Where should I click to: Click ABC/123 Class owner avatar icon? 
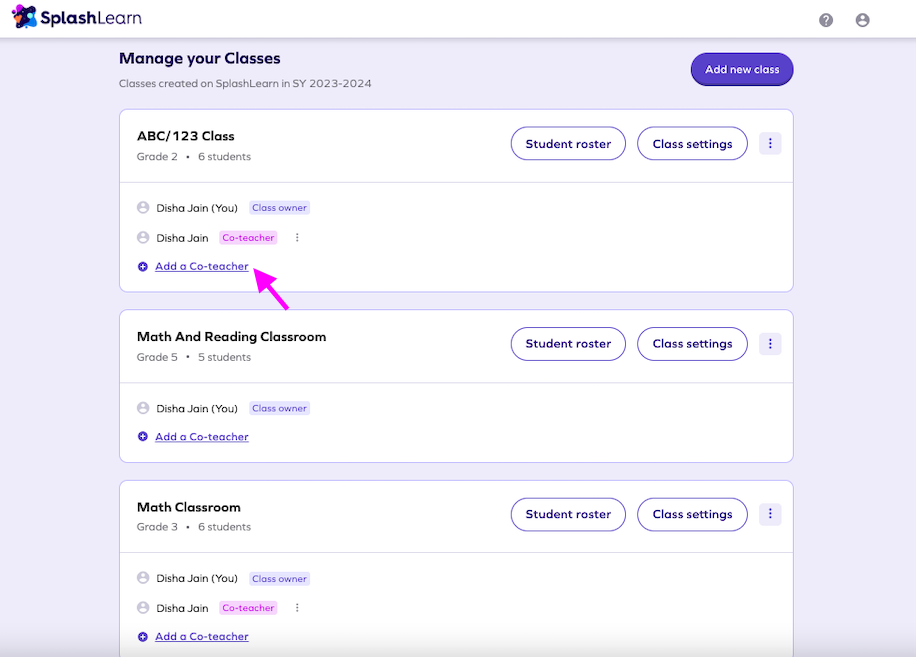click(143, 208)
